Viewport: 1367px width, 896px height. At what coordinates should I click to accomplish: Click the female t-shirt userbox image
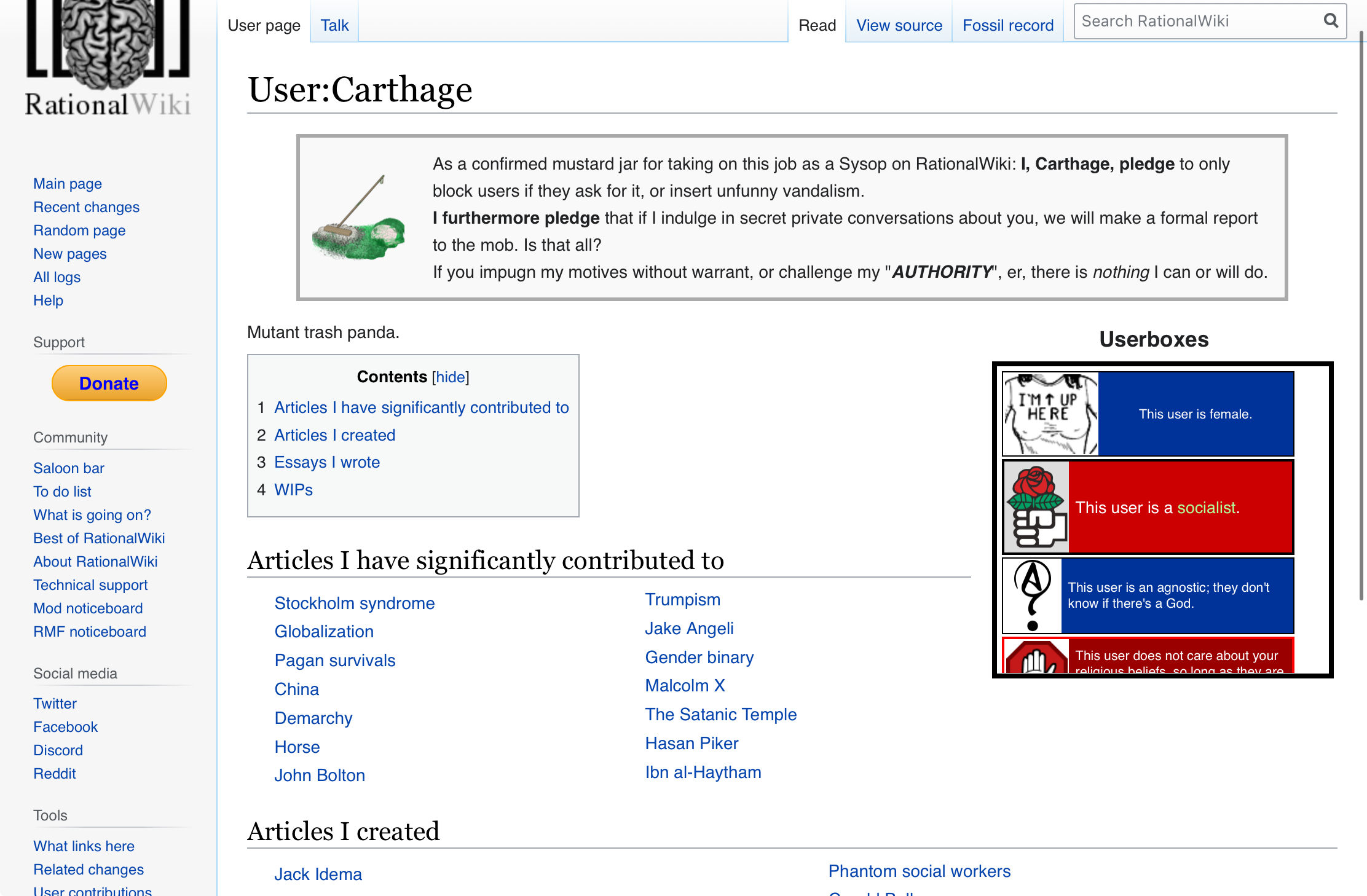(x=1050, y=414)
